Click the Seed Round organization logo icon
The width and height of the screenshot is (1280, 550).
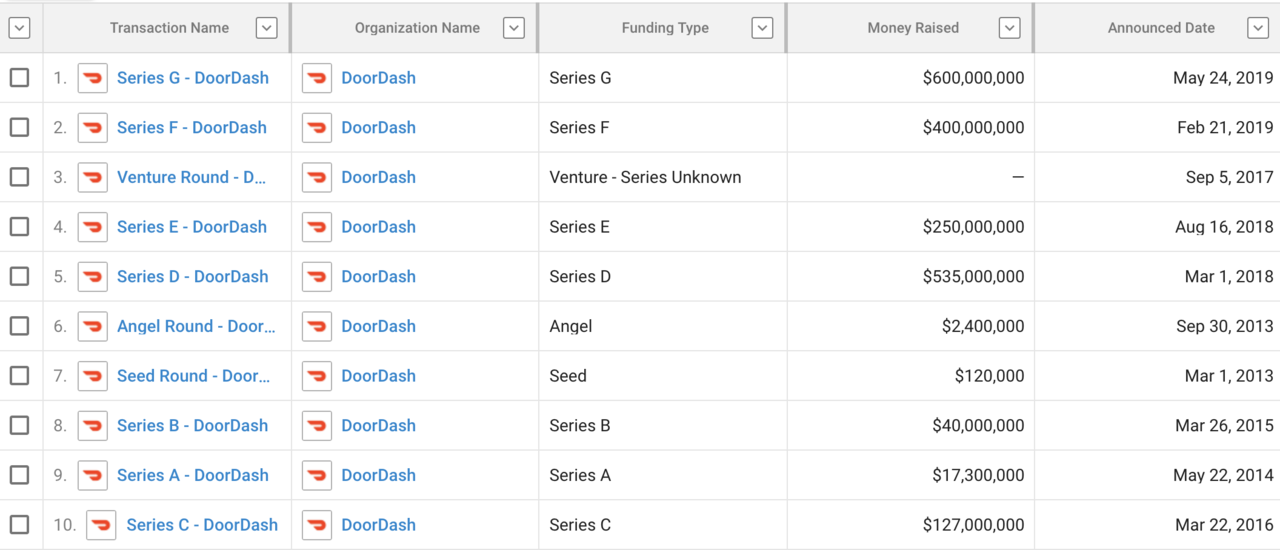coord(317,376)
